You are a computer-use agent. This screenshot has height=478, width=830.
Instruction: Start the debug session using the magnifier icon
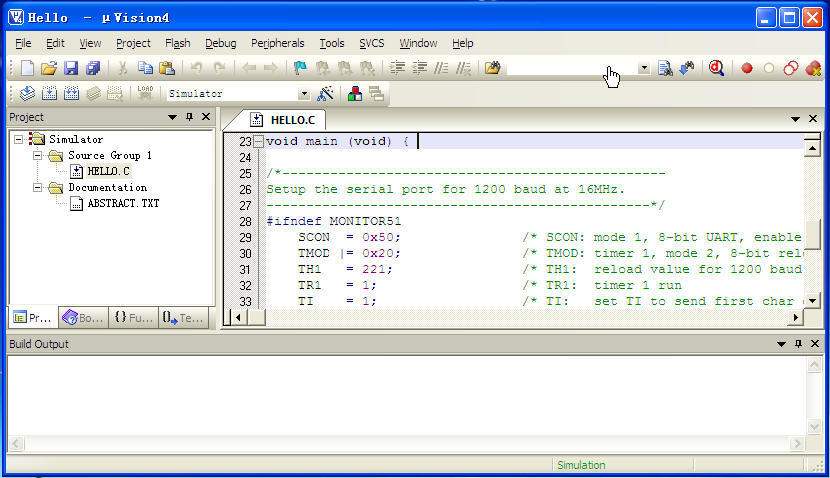[x=716, y=68]
